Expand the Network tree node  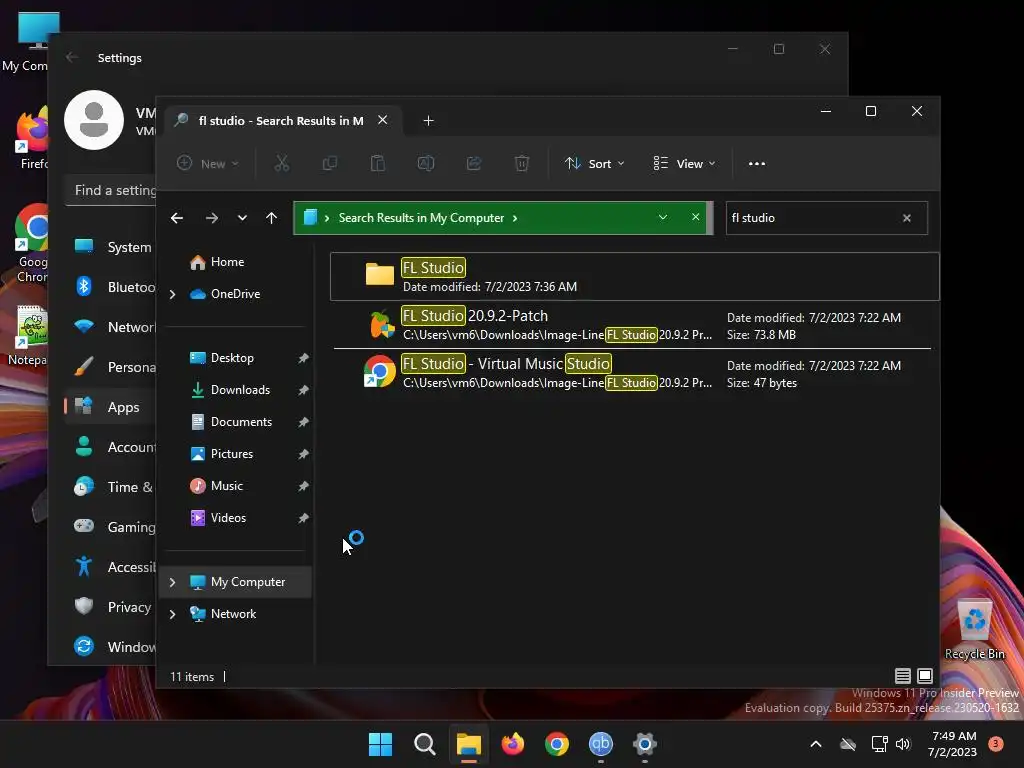point(172,615)
